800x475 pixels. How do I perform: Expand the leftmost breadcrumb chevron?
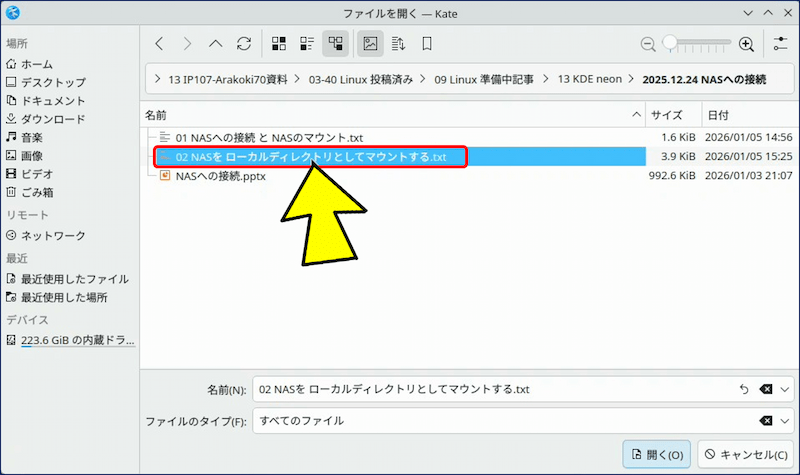158,79
